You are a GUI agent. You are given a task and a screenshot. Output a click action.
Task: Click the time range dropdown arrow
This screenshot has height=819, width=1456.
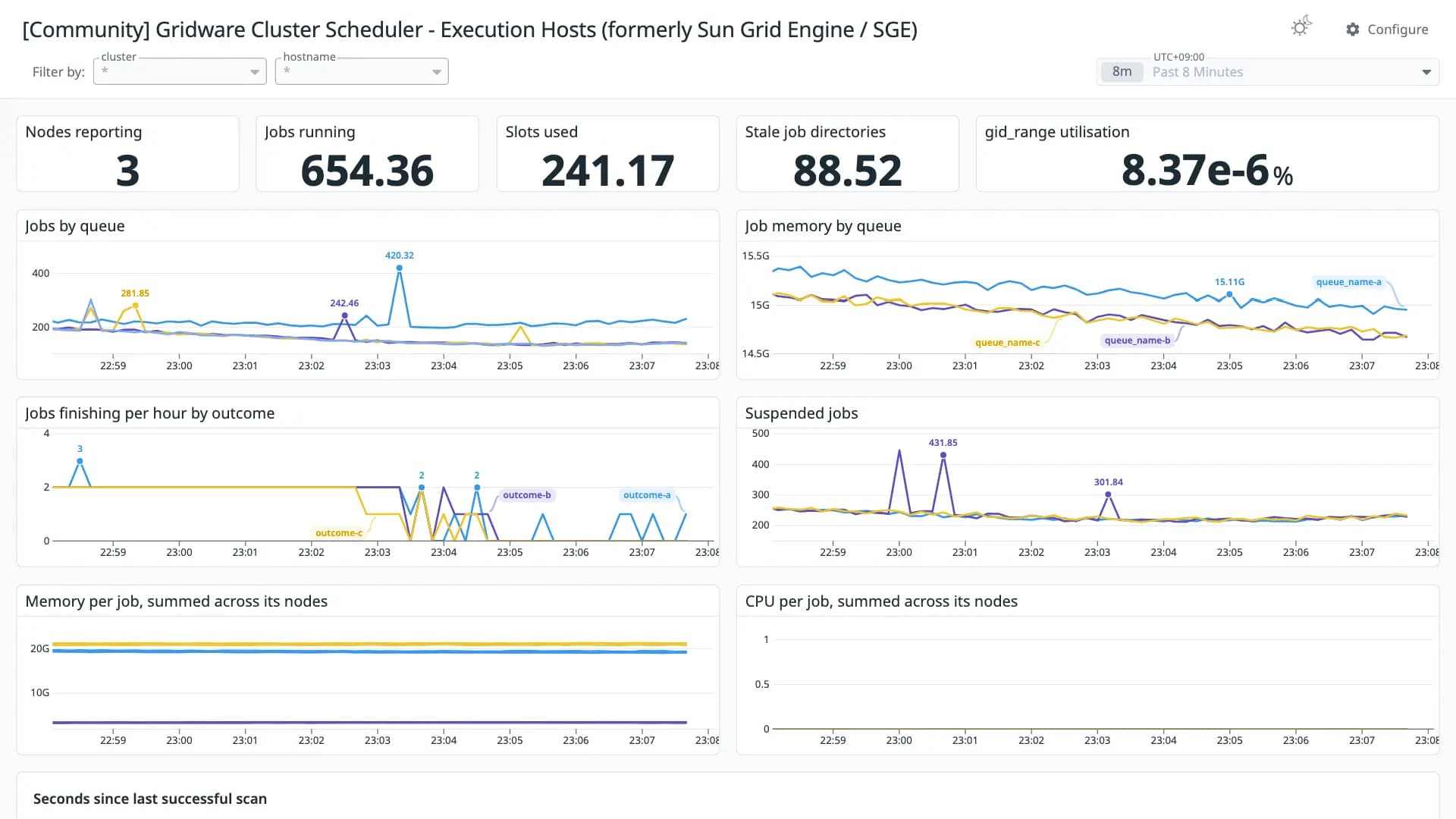click(x=1426, y=72)
